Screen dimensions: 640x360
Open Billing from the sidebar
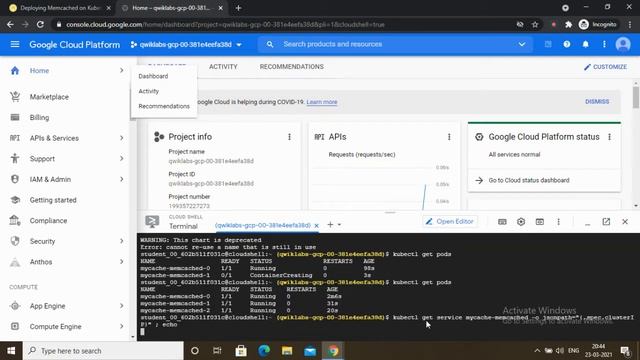[x=39, y=118]
